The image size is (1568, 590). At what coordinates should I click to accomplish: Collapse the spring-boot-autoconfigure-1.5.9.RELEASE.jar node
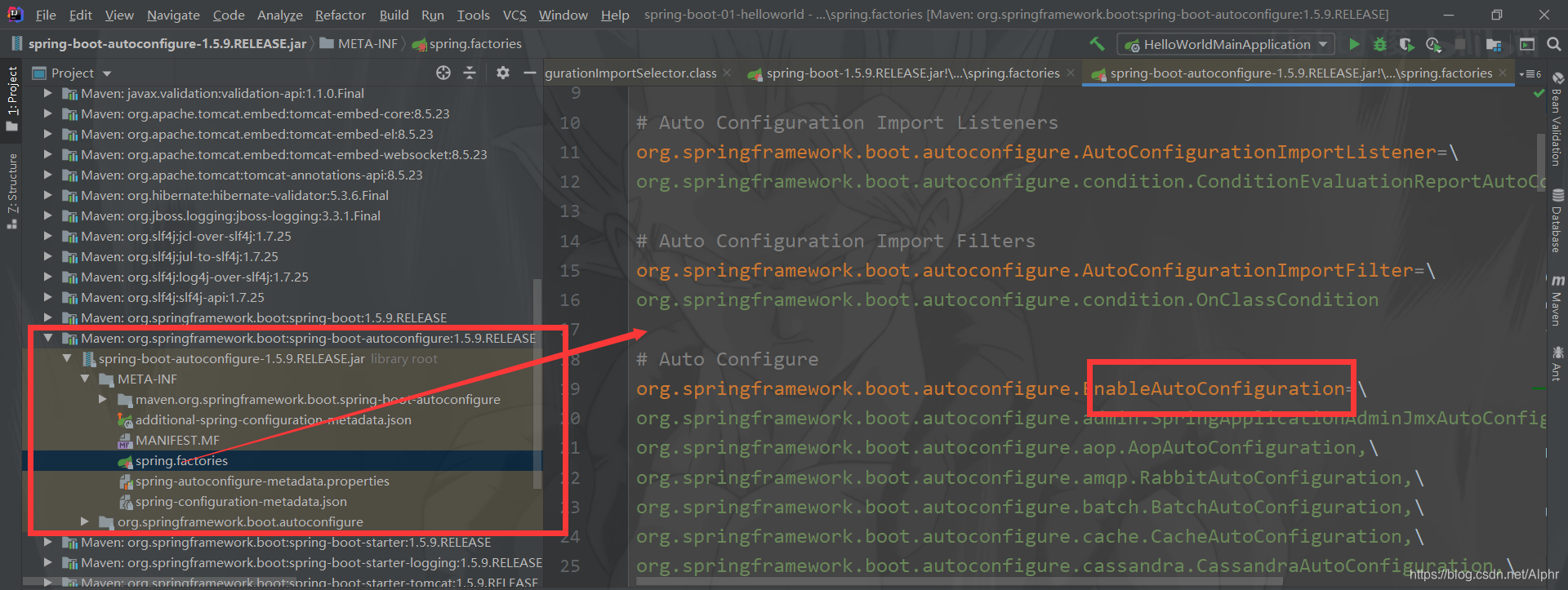(67, 358)
